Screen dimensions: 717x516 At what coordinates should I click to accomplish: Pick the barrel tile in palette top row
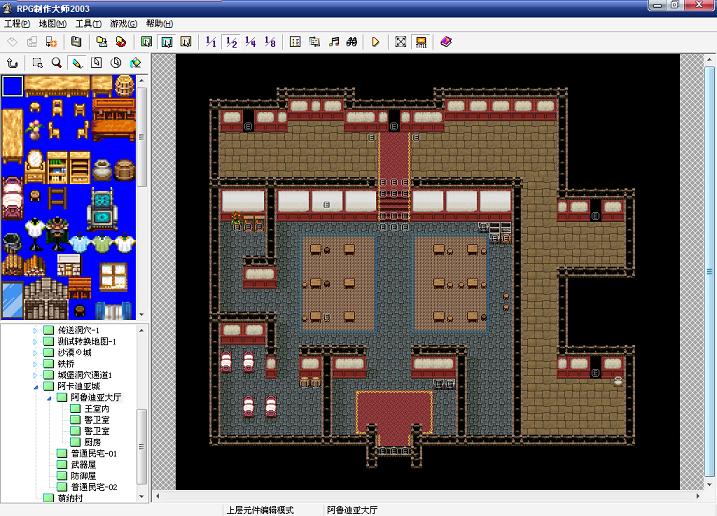(124, 86)
